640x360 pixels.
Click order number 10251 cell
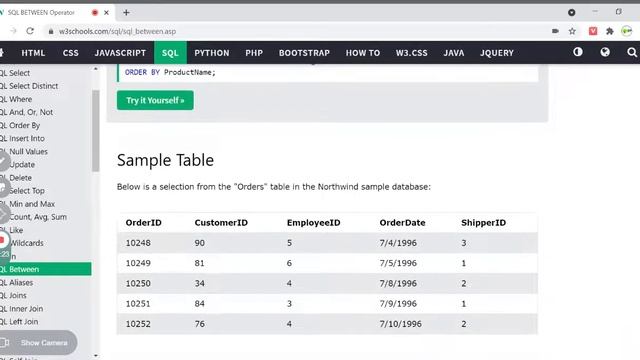click(138, 304)
